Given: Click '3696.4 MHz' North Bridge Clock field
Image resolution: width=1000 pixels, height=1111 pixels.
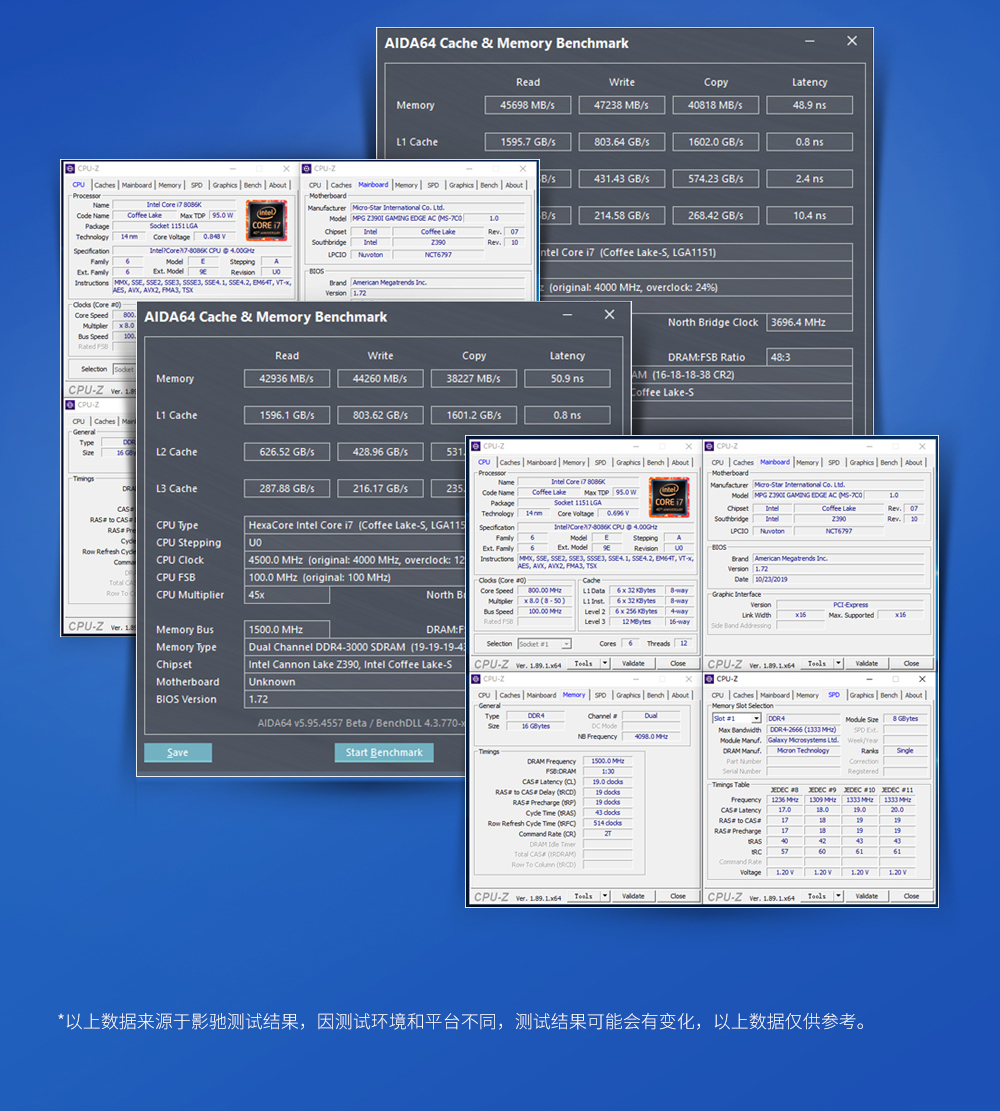Looking at the screenshot, I should click(809, 322).
